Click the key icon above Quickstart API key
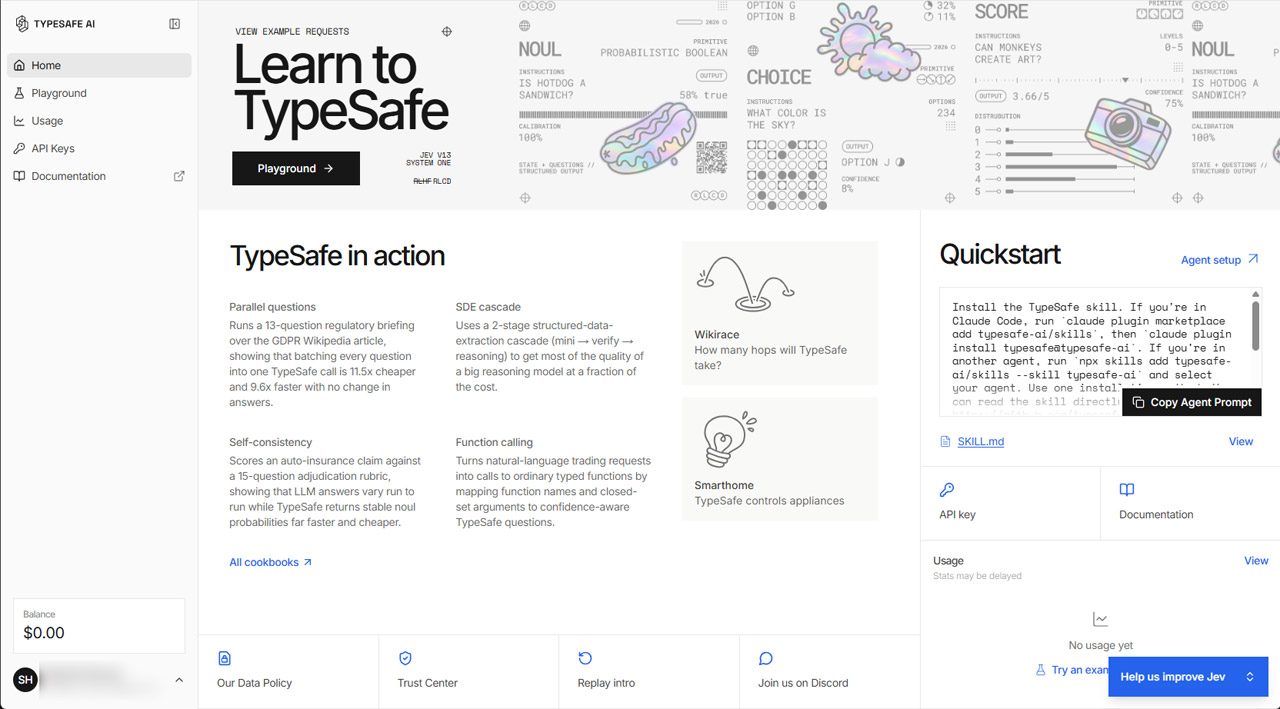1280x709 pixels. click(947, 490)
